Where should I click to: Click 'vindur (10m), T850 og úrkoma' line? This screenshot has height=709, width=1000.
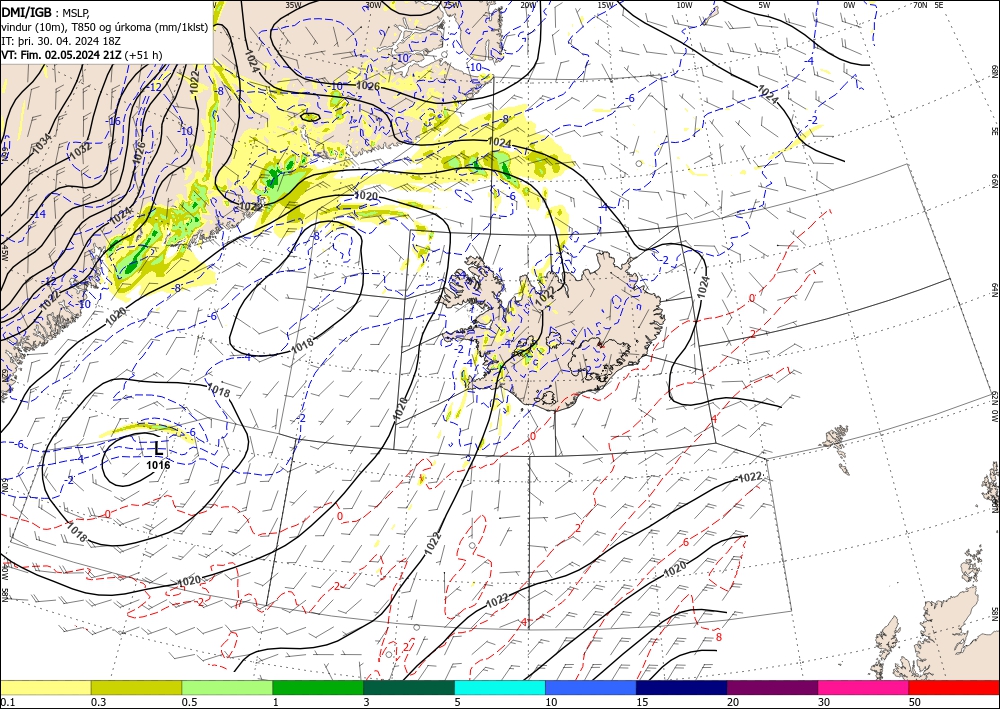click(x=105, y=26)
